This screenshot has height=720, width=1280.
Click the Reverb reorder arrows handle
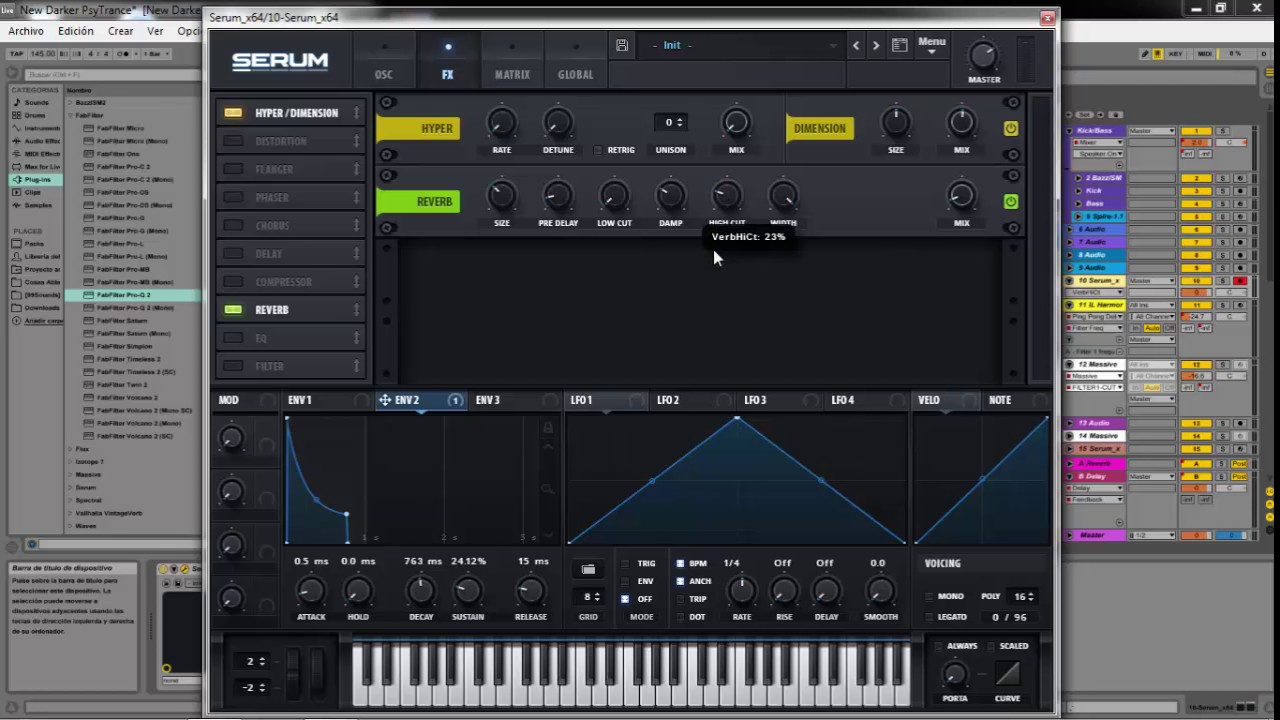(x=356, y=309)
